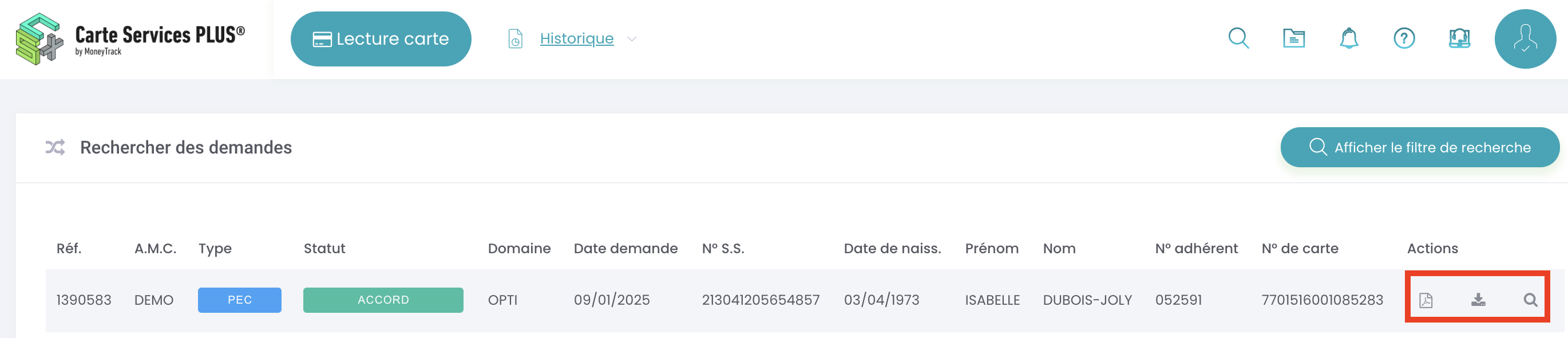Open the support headset icon
Viewport: 1568px width, 338px height.
[1459, 38]
